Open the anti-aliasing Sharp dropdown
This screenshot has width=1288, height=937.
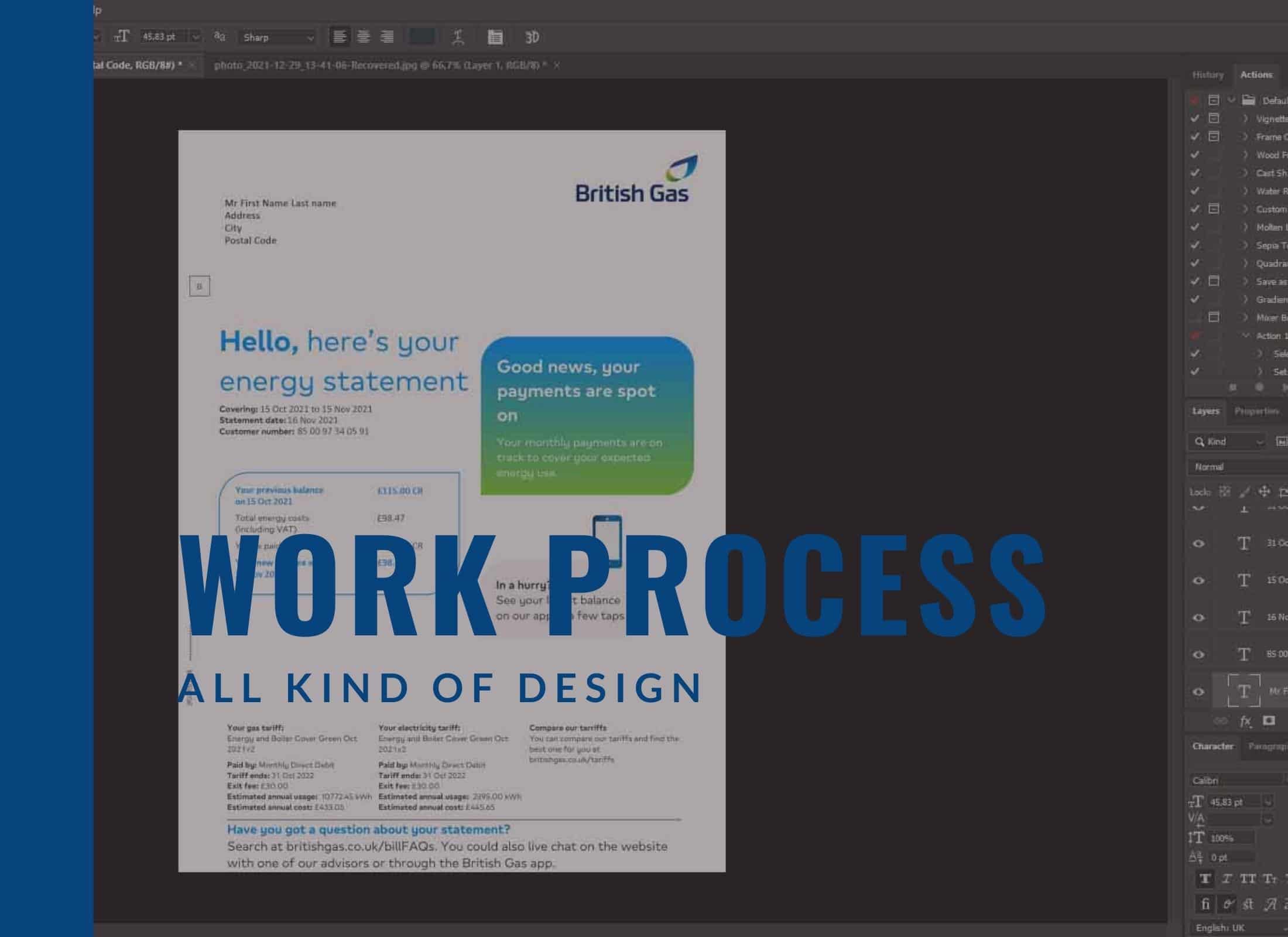[278, 37]
